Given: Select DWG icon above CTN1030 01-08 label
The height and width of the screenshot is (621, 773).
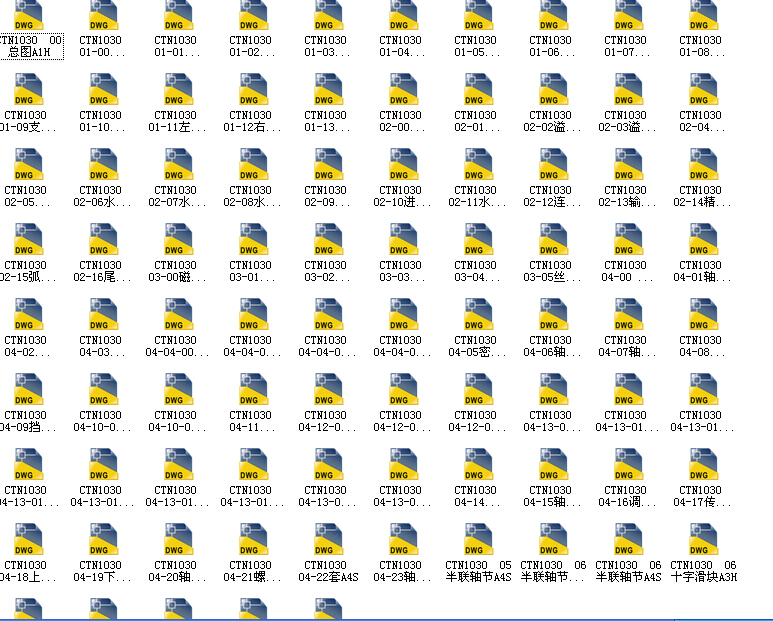Looking at the screenshot, I should [x=703, y=15].
